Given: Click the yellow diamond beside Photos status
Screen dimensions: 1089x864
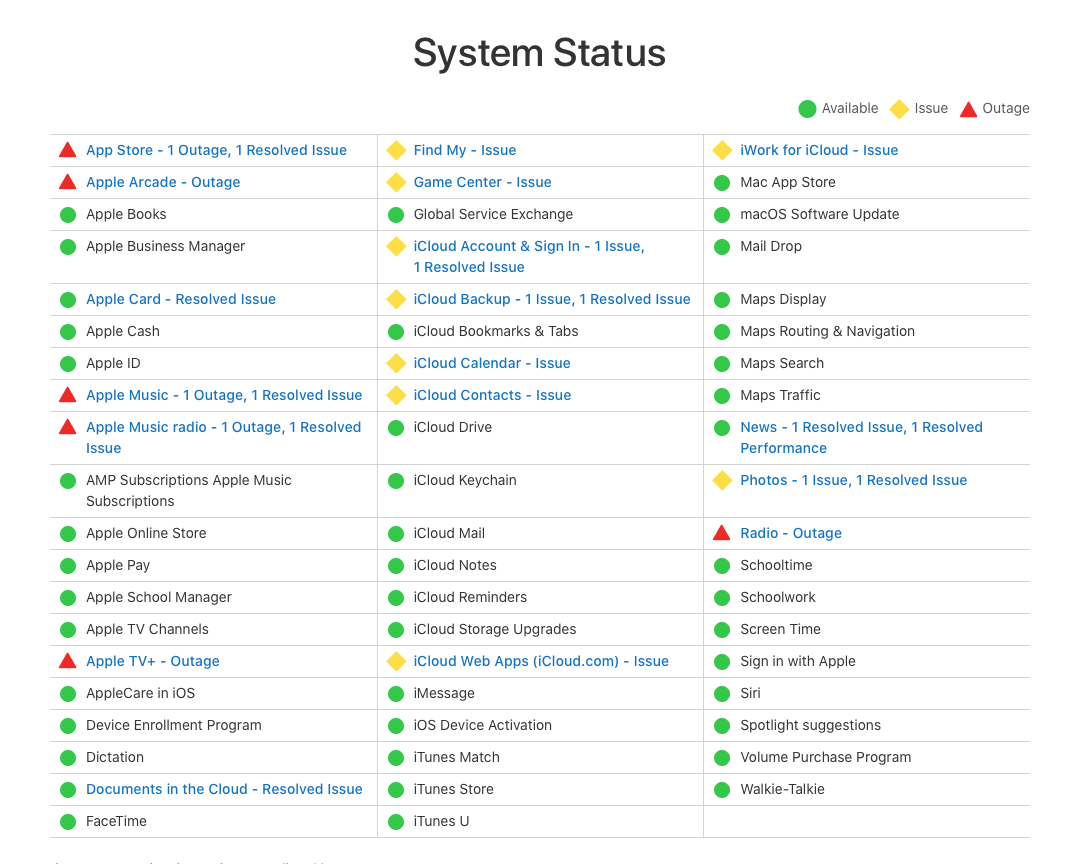Looking at the screenshot, I should coord(722,480).
